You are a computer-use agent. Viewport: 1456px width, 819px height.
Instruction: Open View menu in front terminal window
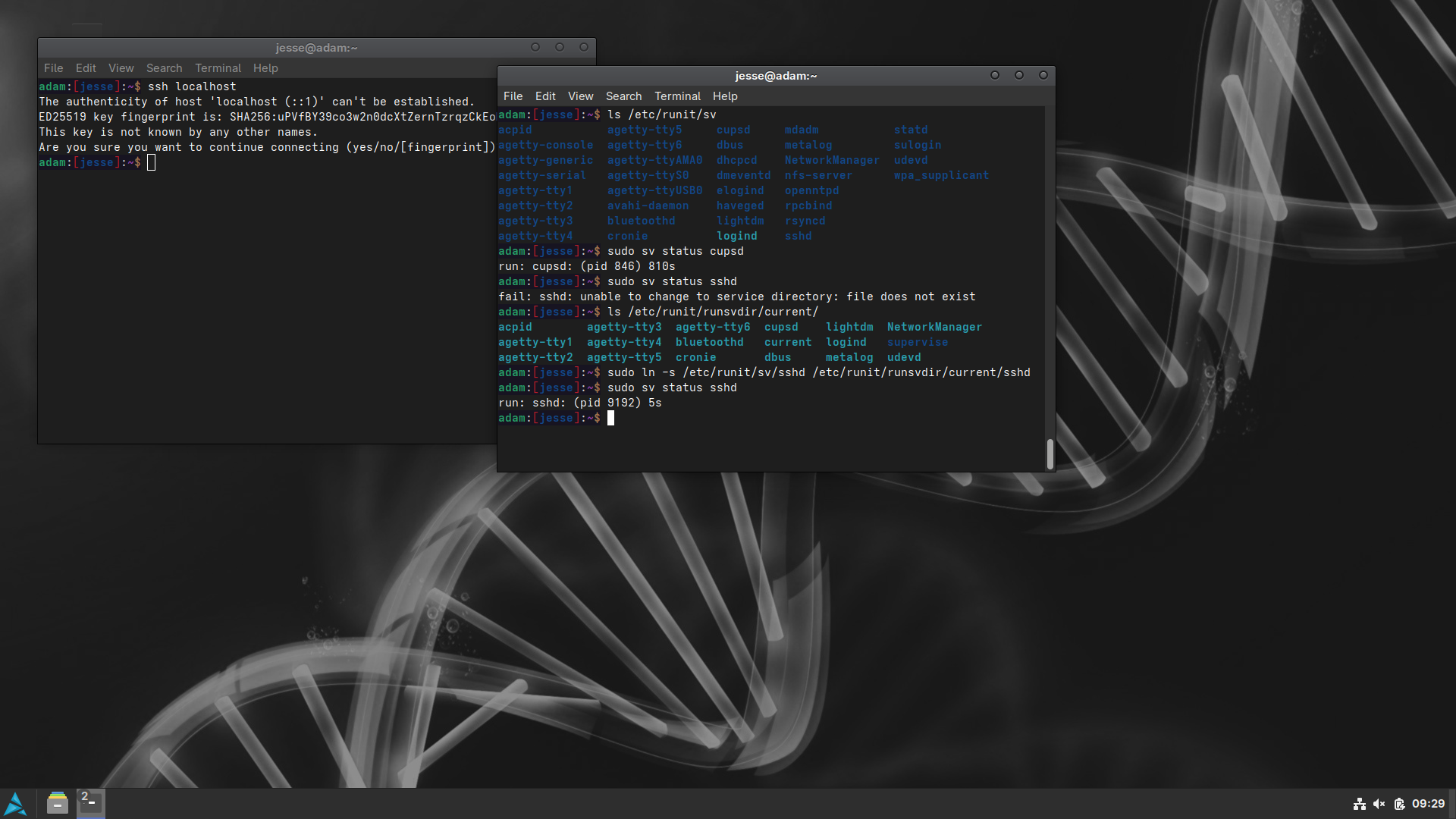point(580,96)
